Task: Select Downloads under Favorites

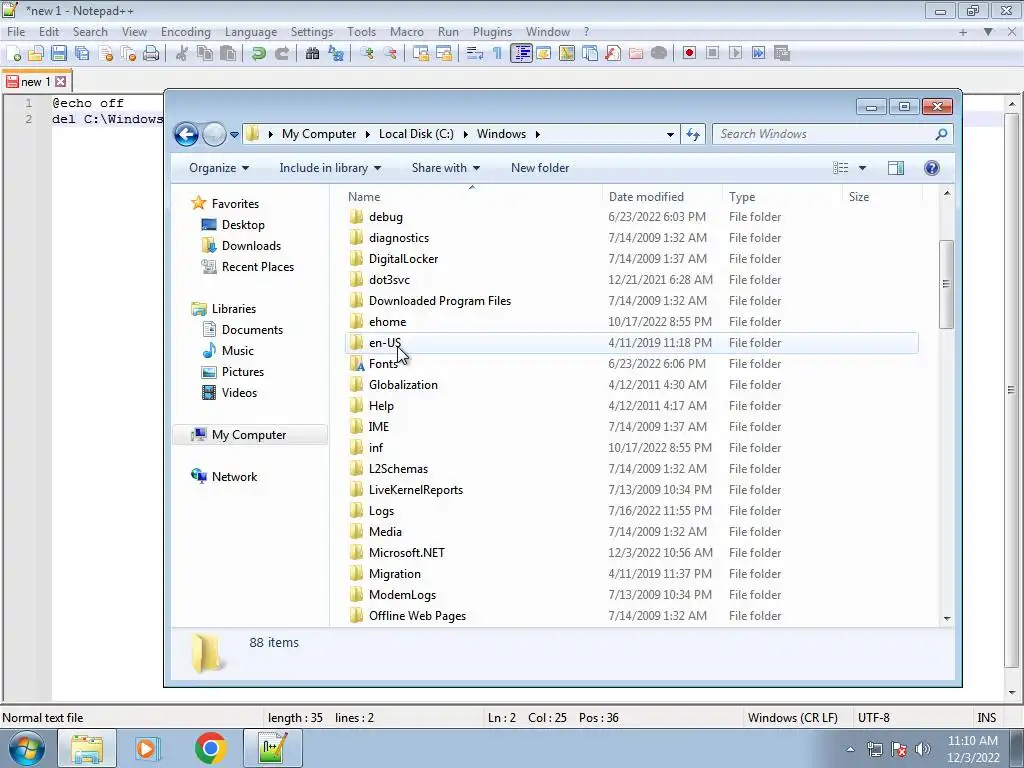Action: [x=251, y=246]
